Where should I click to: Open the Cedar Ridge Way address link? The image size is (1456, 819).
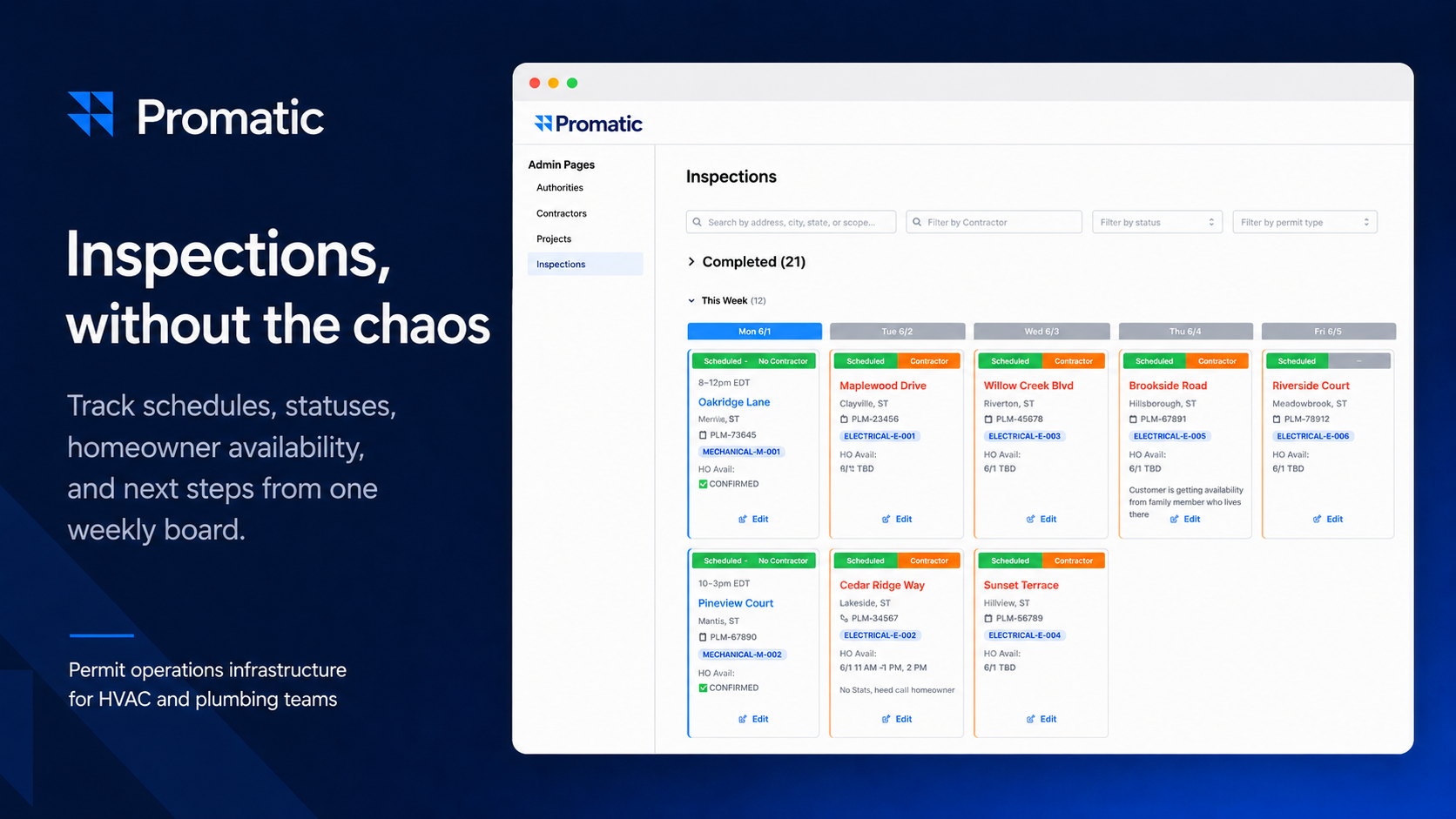coord(882,586)
